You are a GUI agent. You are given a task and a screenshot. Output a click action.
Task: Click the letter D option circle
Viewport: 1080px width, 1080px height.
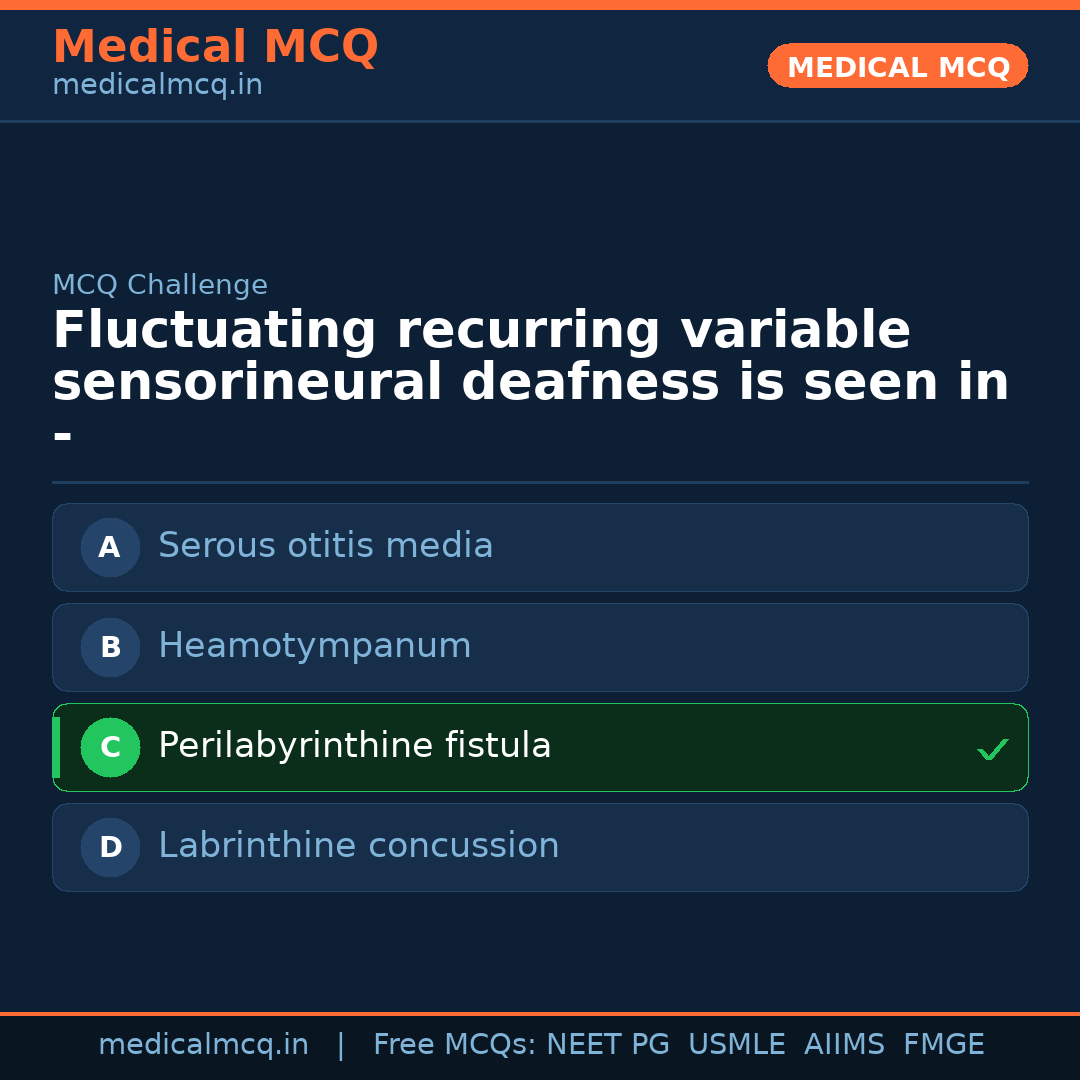110,847
